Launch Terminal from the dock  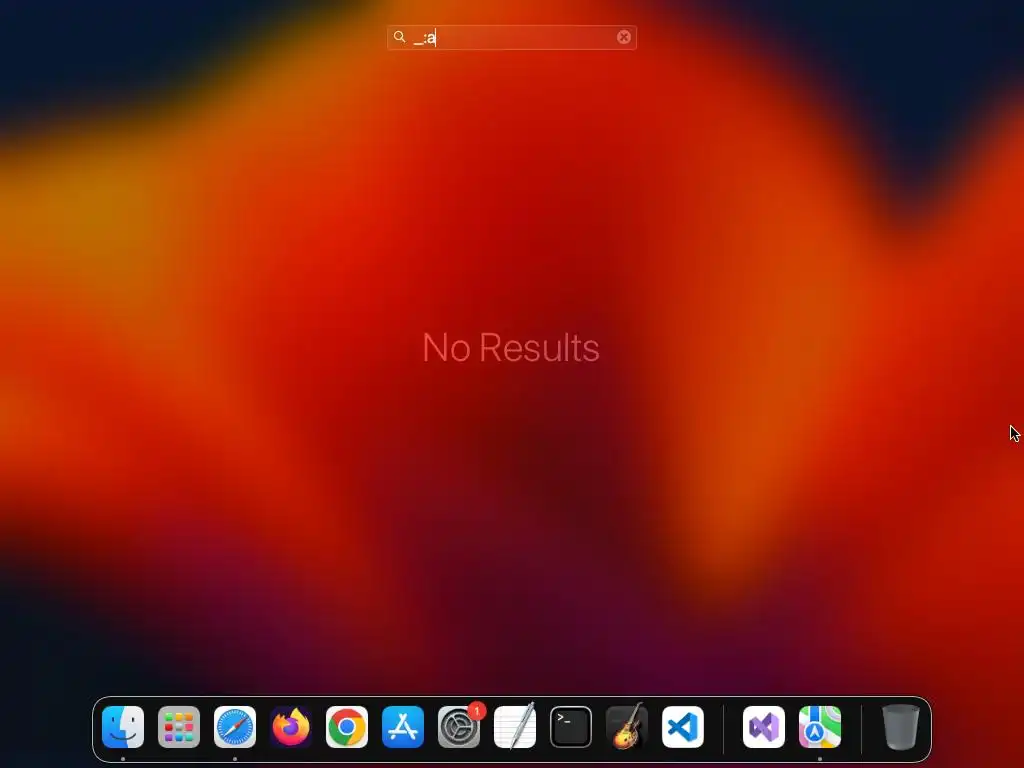pos(571,727)
